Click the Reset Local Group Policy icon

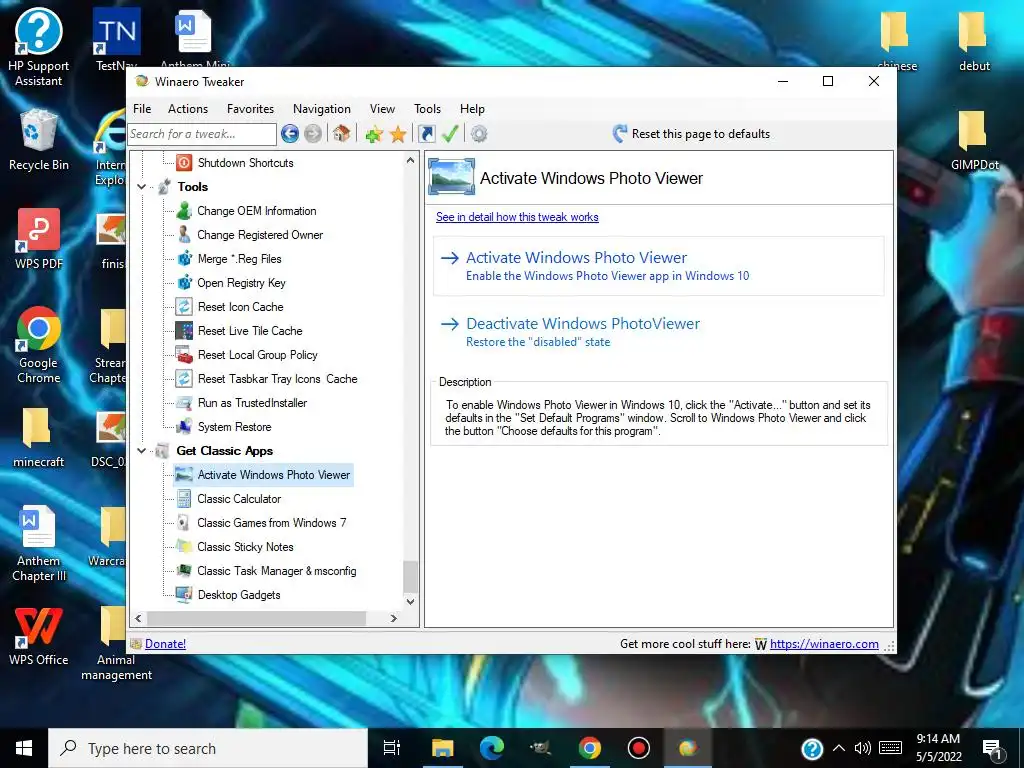[x=184, y=355]
